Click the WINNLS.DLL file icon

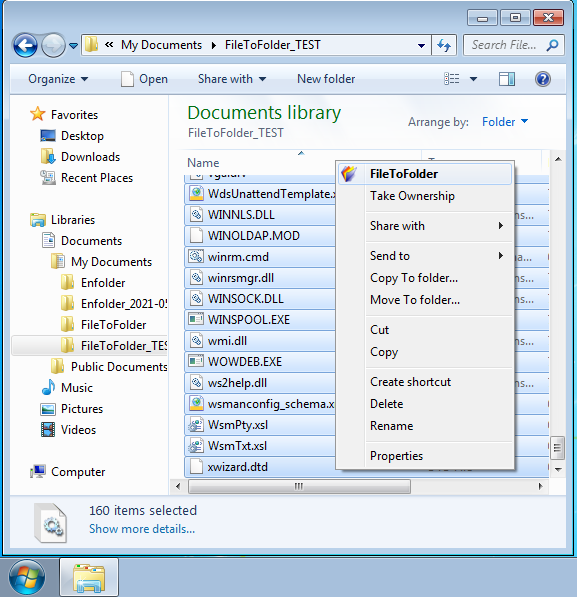(x=196, y=215)
